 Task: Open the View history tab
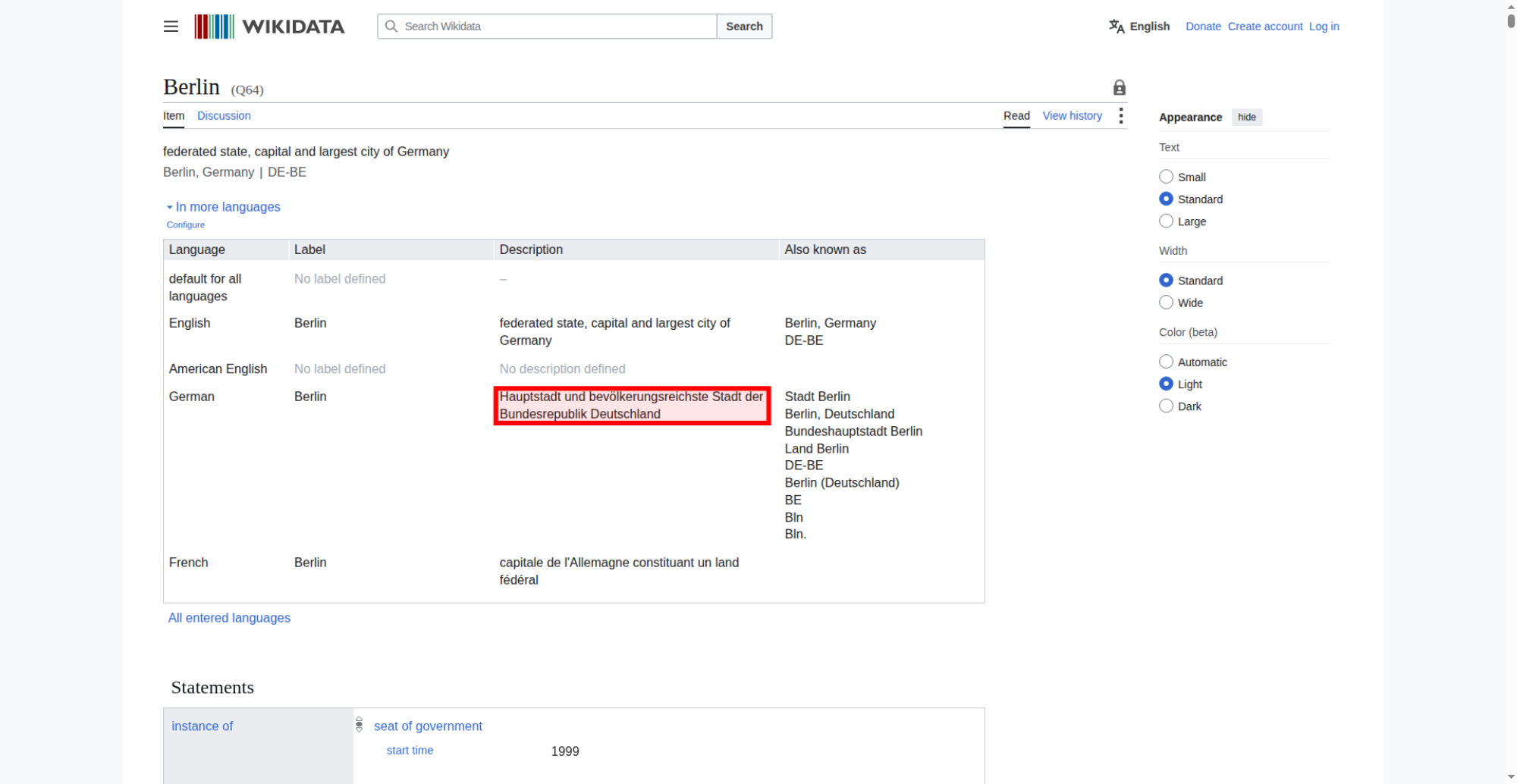point(1072,116)
